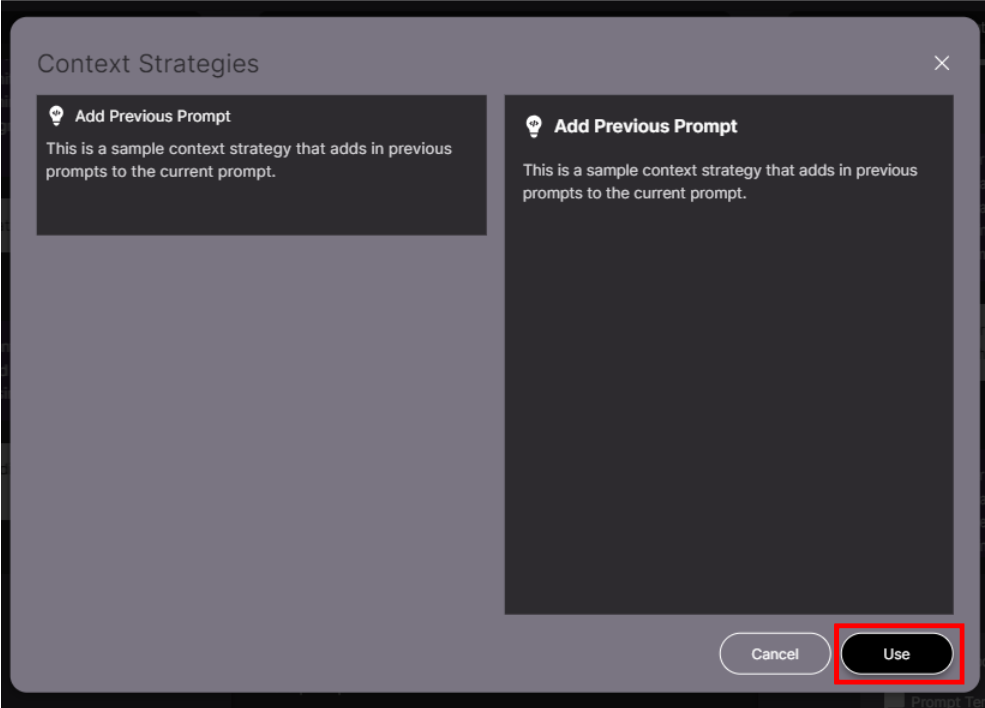
Task: Close the dialog with the X icon
Action: click(941, 63)
